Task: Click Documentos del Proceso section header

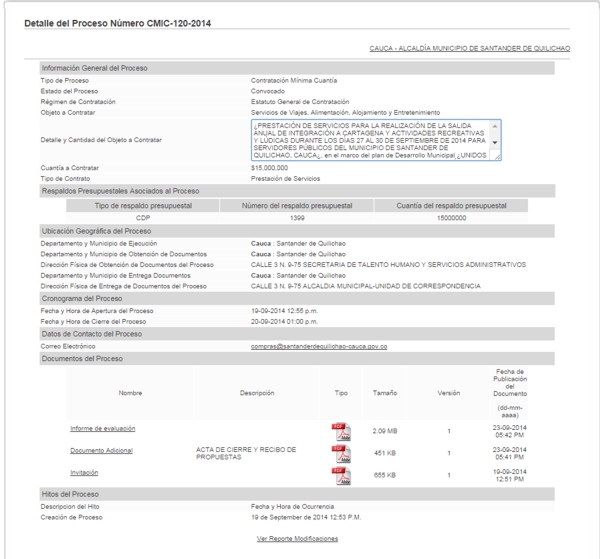Action: 297,359
